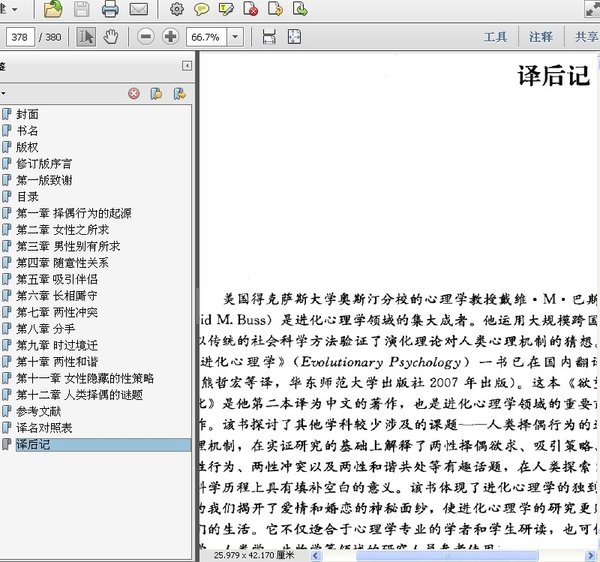Go to bookmark 参考文献
The width and height of the screenshot is (600, 562).
click(37, 411)
